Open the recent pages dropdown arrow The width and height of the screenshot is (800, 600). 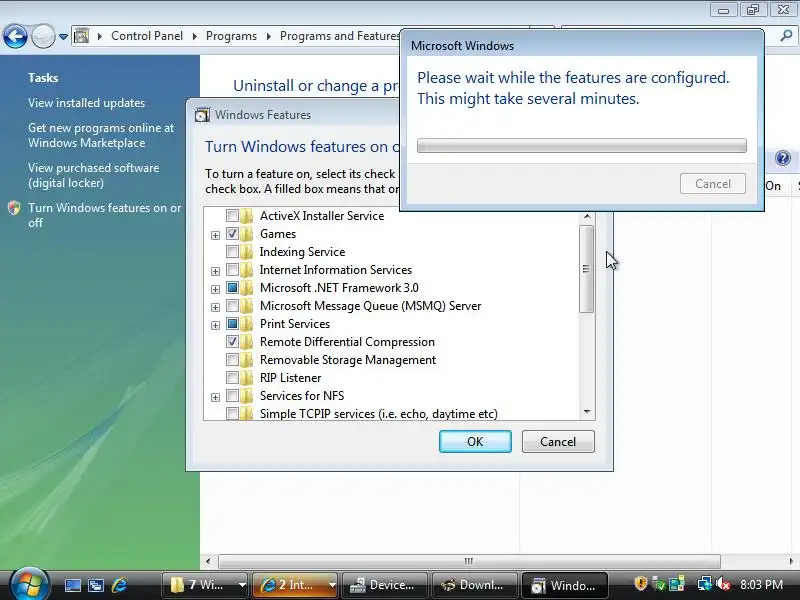63,37
